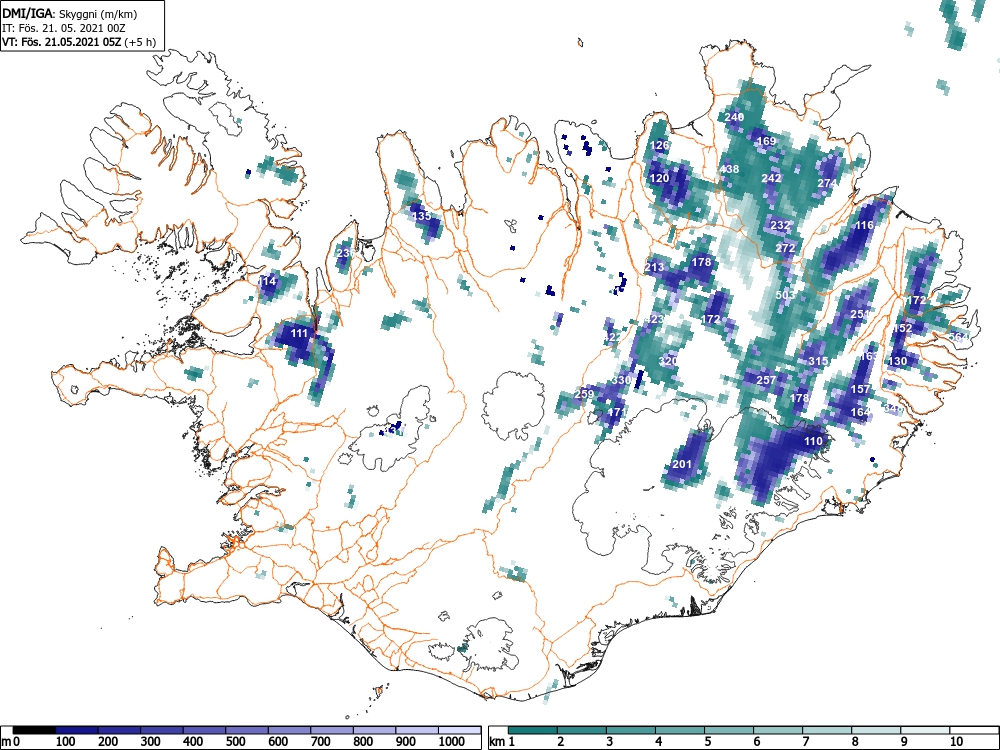Select the 400–500 m purple legend swatch

tap(205, 730)
